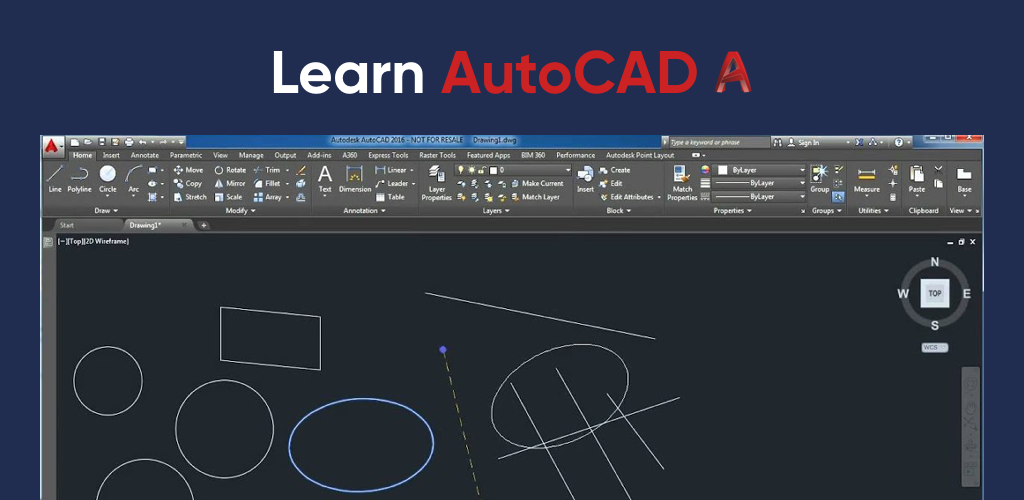Expand the Properties panel
Viewport: 1024px width, 500px height.
(x=733, y=211)
